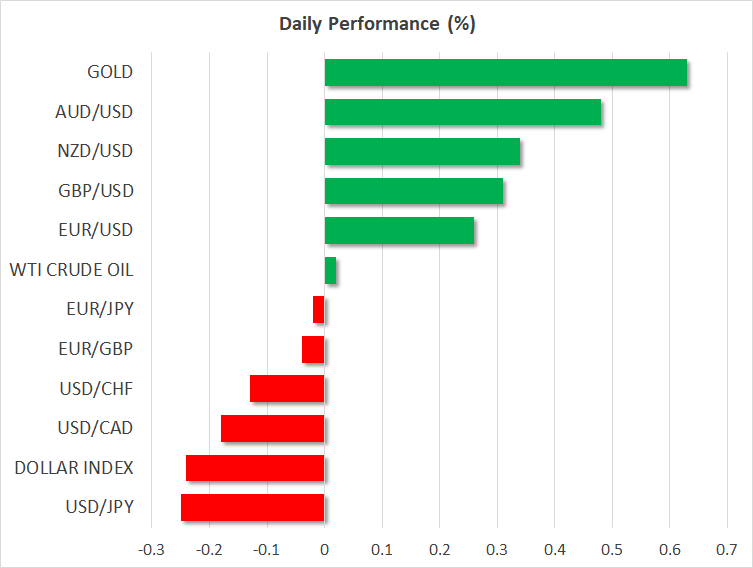Click the Daily Performance (%) chart title
This screenshot has height=568, width=753.
[377, 24]
